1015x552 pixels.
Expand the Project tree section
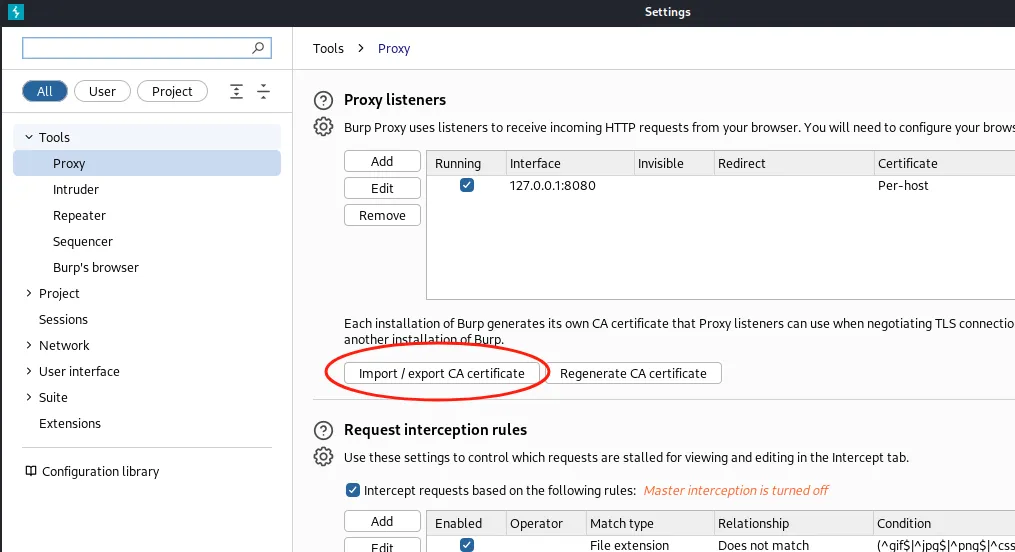(27, 293)
